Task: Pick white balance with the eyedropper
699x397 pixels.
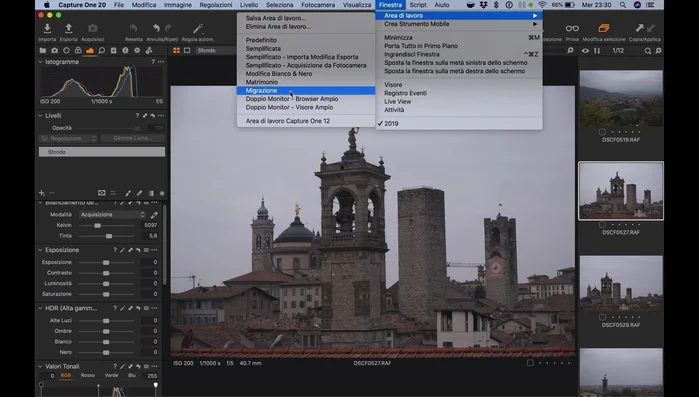Action: (154, 215)
